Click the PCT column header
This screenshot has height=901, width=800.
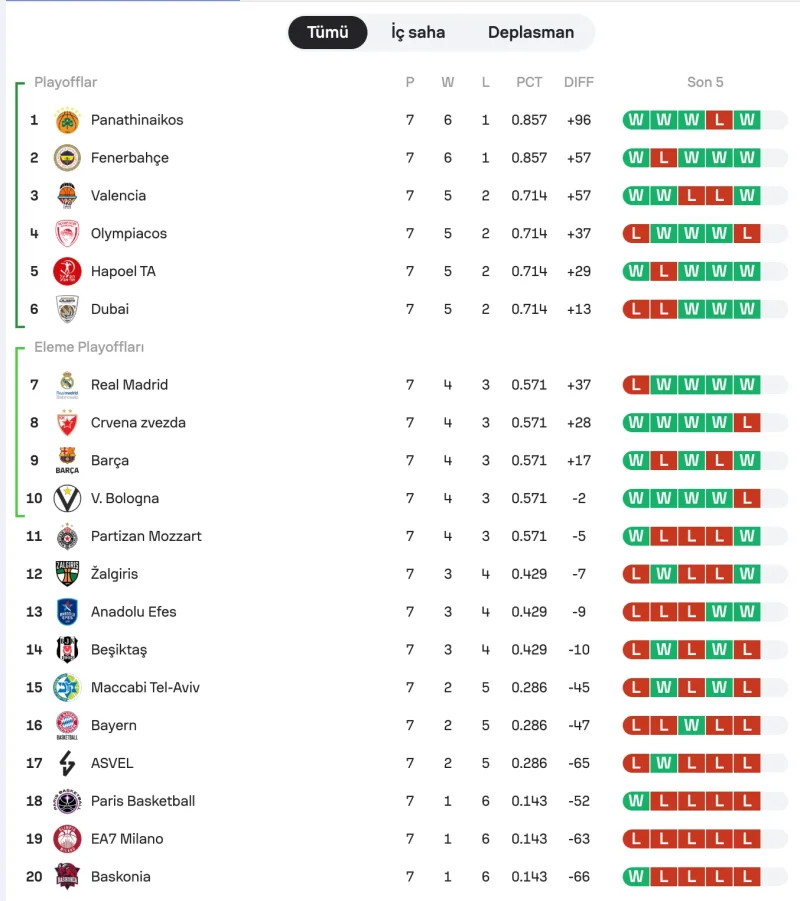click(x=529, y=82)
